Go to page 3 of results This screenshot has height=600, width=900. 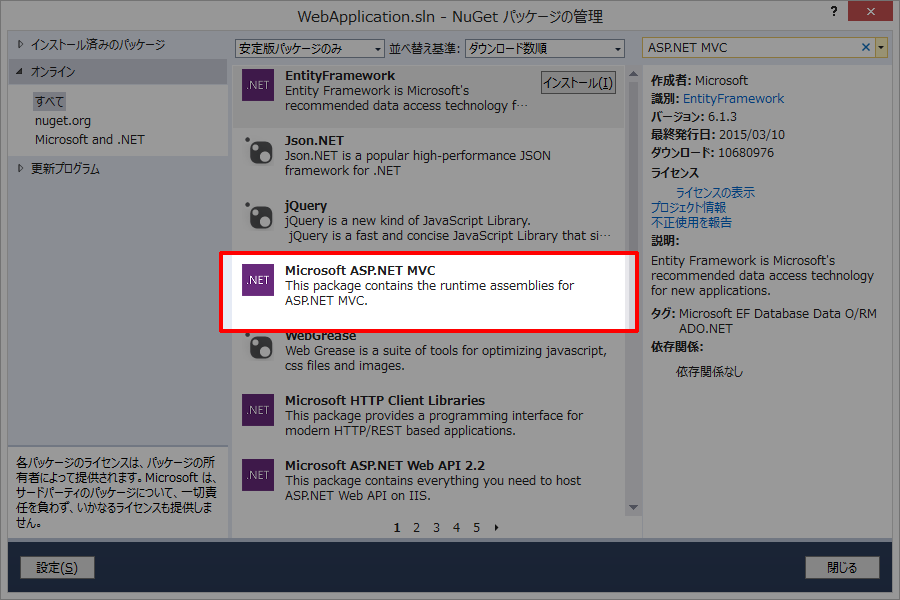click(x=436, y=528)
